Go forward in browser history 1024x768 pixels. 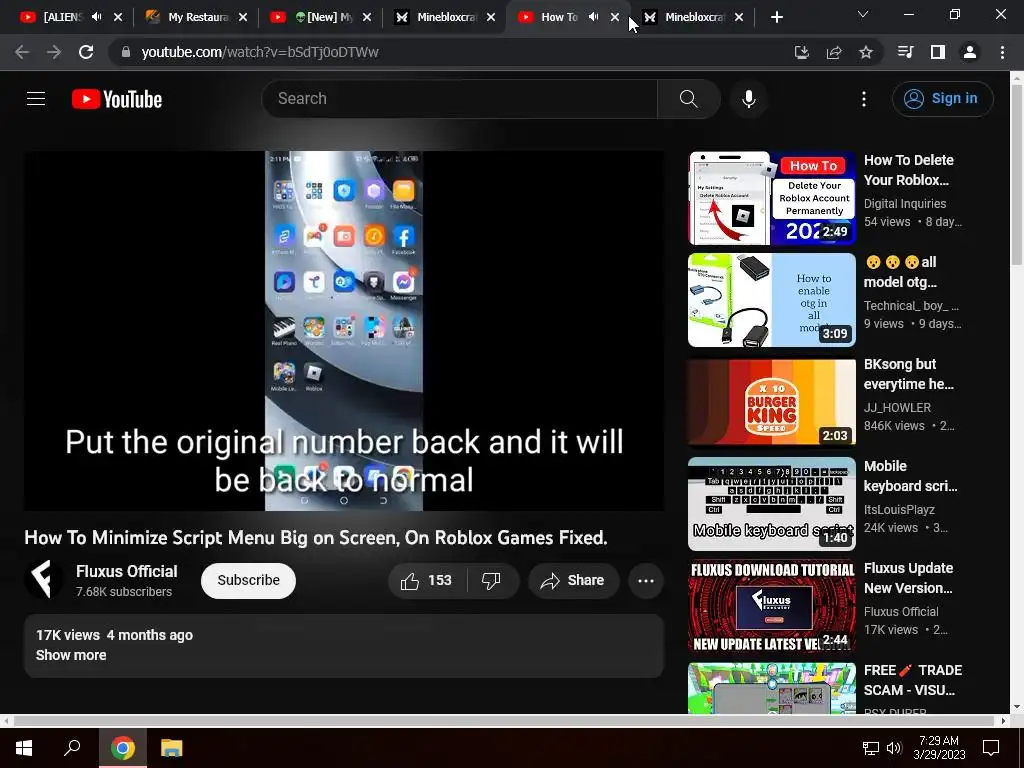[x=54, y=52]
